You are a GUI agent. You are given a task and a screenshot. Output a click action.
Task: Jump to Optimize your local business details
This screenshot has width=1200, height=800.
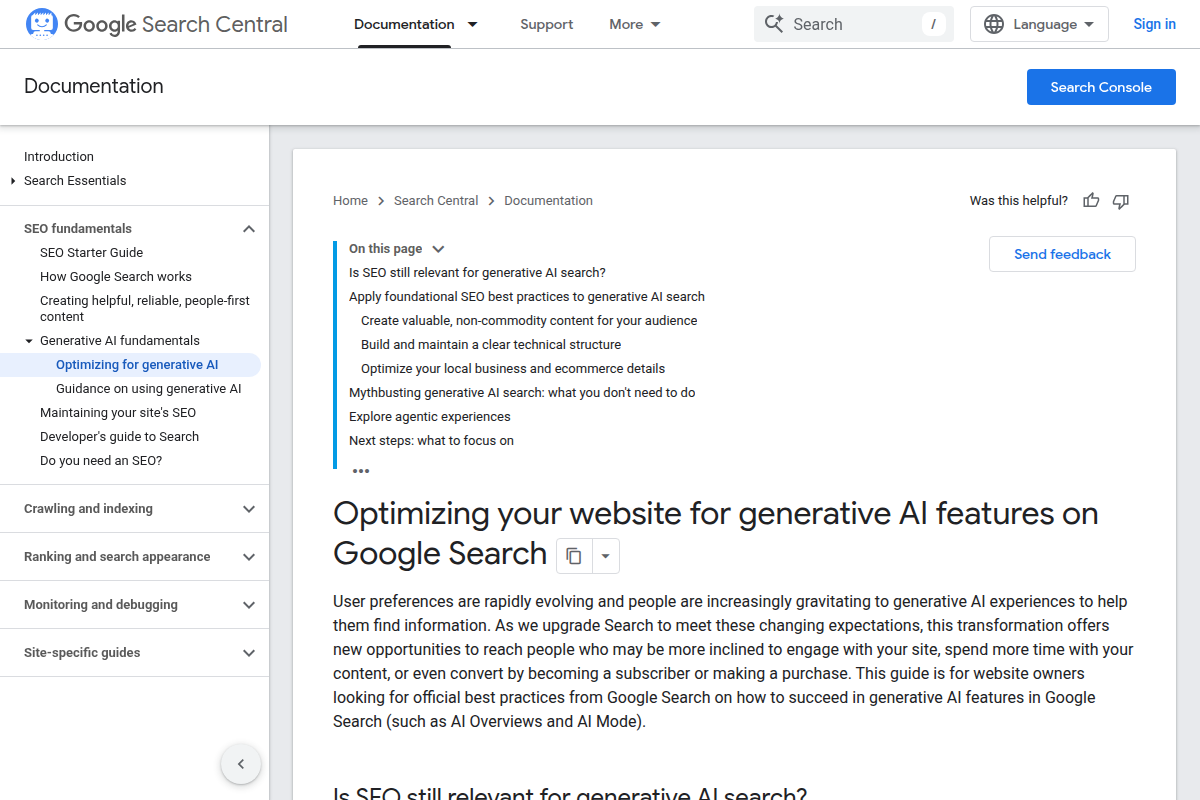pyautogui.click(x=513, y=369)
